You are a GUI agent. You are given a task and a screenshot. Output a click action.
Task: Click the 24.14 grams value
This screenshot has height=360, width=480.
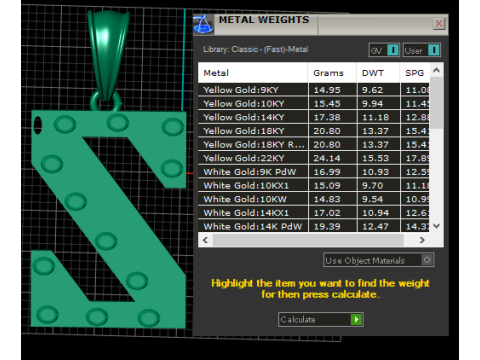[x=327, y=158]
